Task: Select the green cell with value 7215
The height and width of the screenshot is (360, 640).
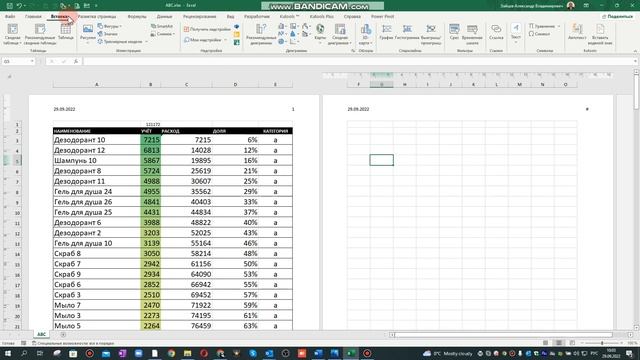Action: pos(151,140)
